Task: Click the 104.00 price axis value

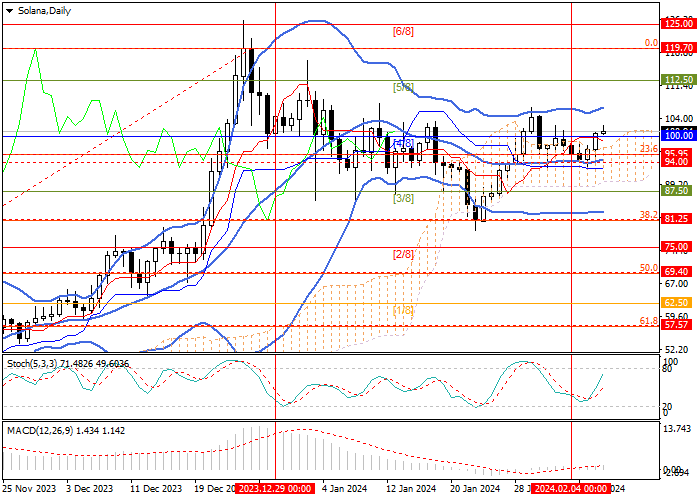Action: coord(679,119)
